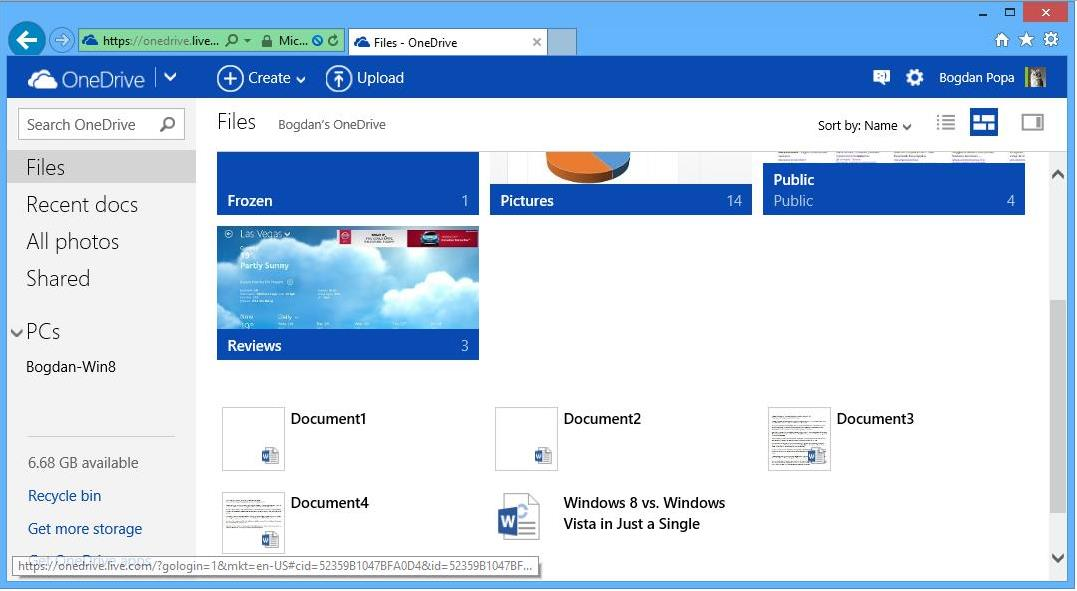This screenshot has height=591, width=1077.
Task: Click the Create plus circle icon
Action: point(230,78)
